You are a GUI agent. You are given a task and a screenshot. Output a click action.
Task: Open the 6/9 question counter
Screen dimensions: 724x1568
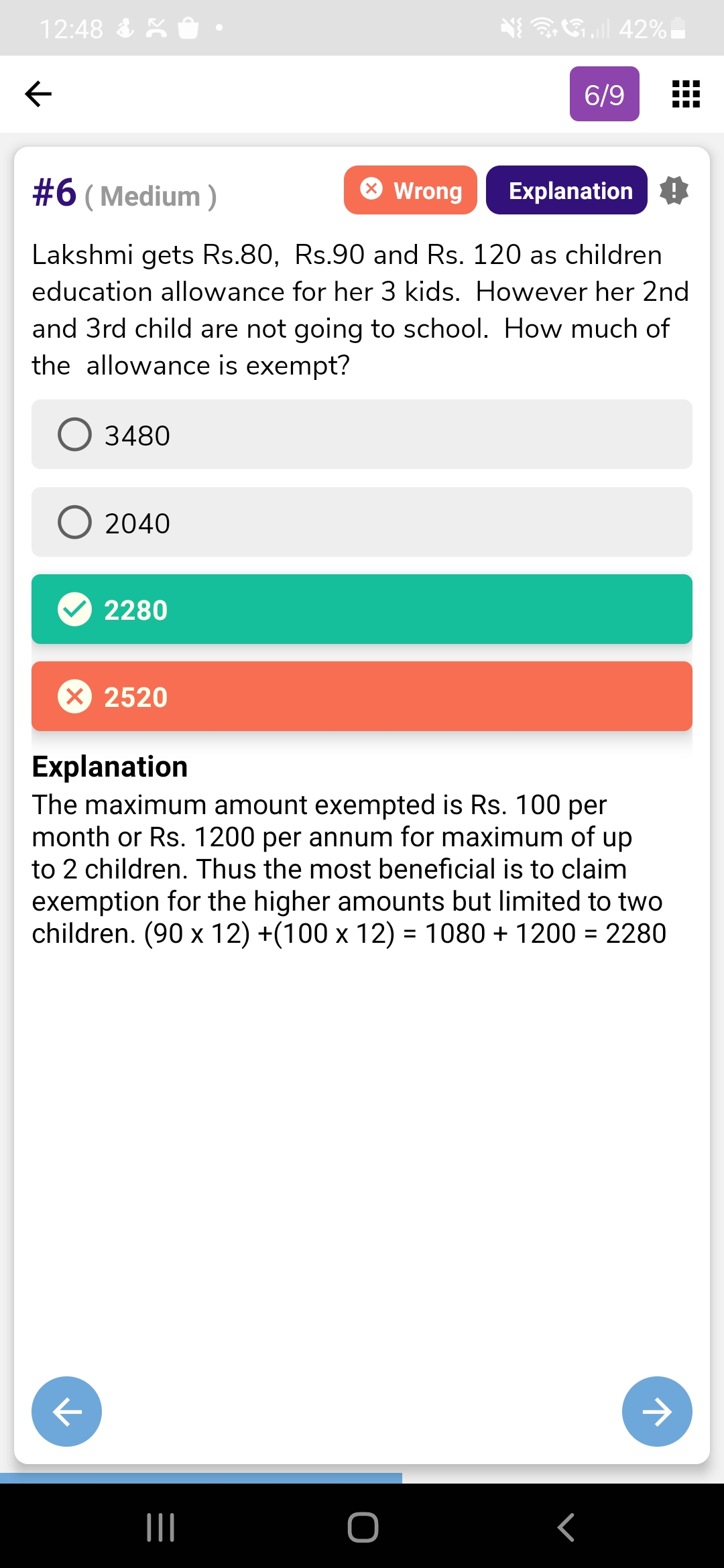(604, 94)
